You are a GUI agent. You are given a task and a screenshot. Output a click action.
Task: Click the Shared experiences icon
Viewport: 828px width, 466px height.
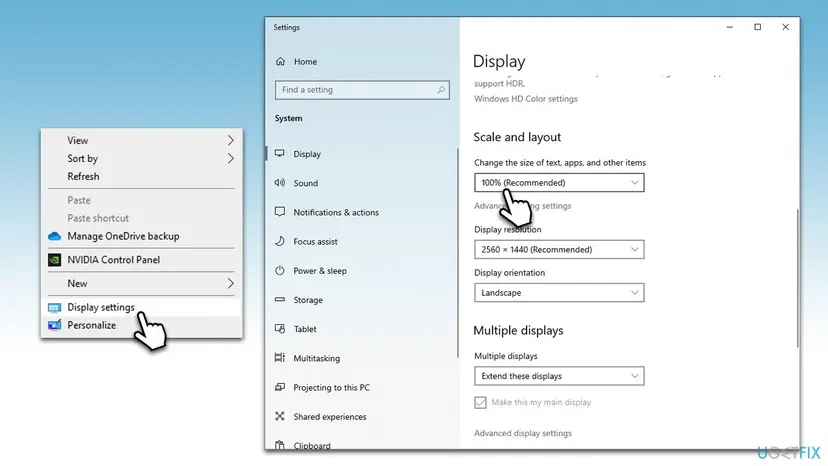click(x=280, y=416)
